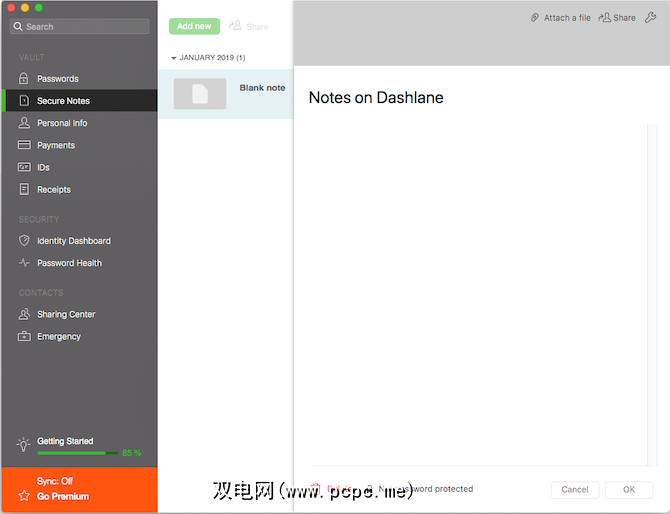Click the yellow minimize window button

point(25,7)
